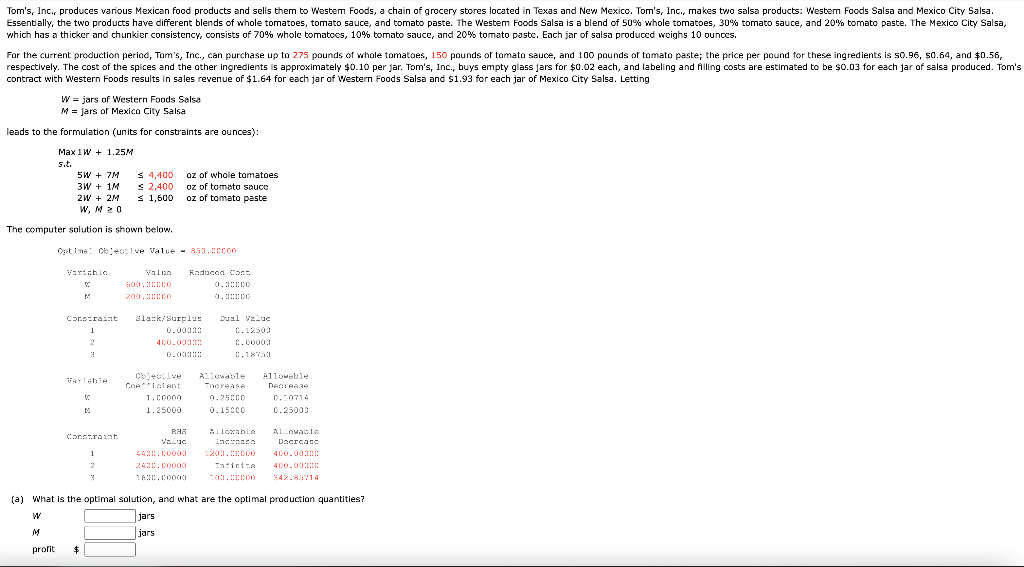
Task: Click the "Objective Coefficient" column header
Action: point(154,381)
